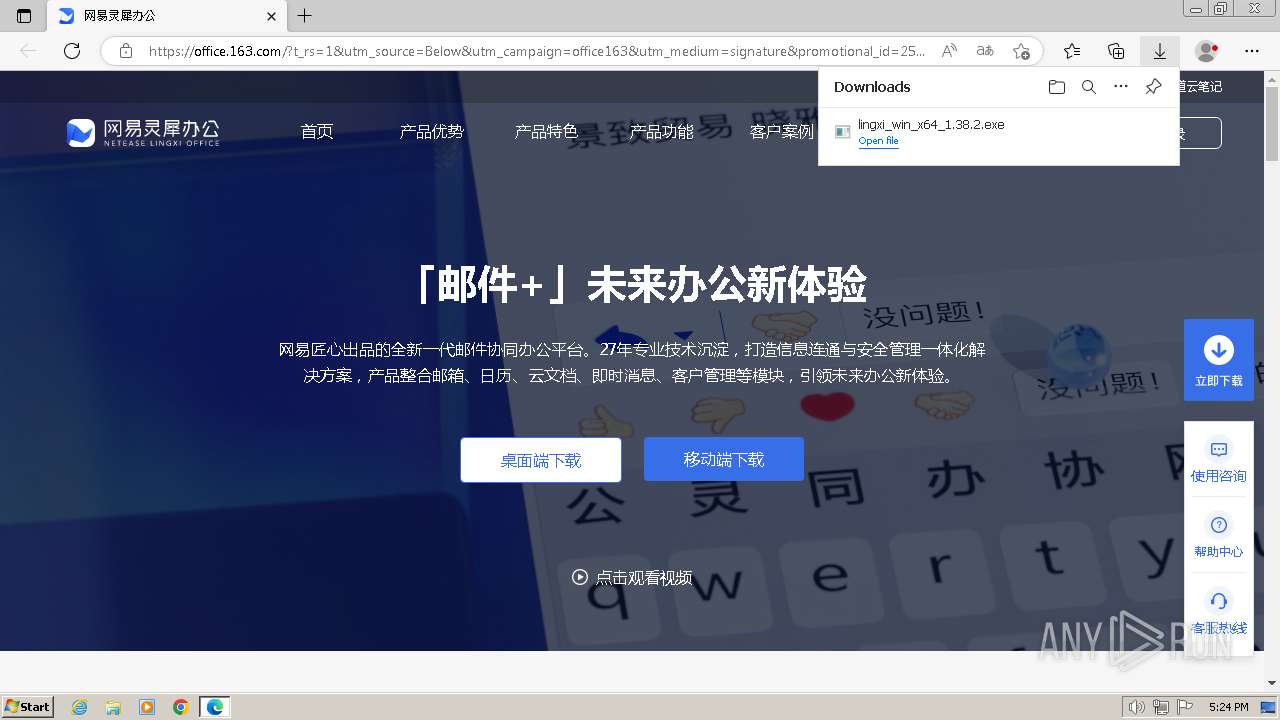
Task: Click the browser refresh icon
Action: (72, 51)
